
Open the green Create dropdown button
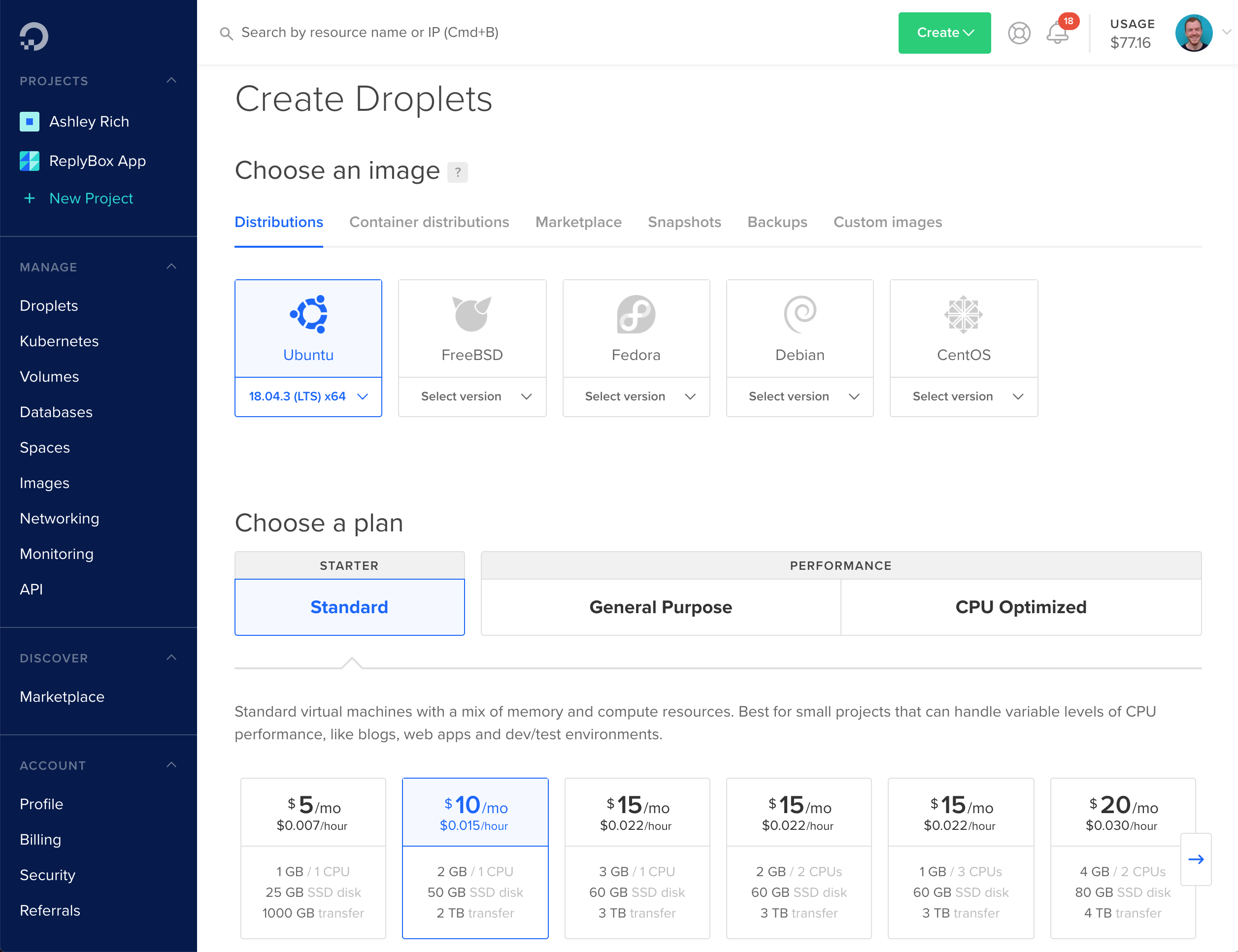[x=944, y=33]
